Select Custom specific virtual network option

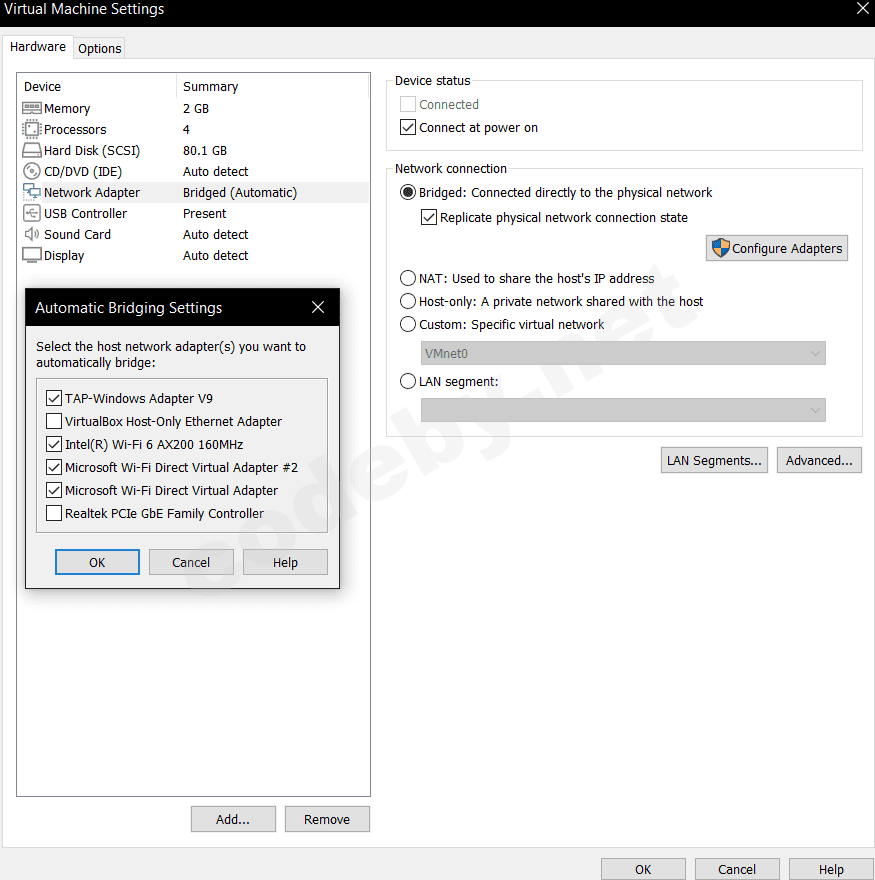tap(408, 324)
